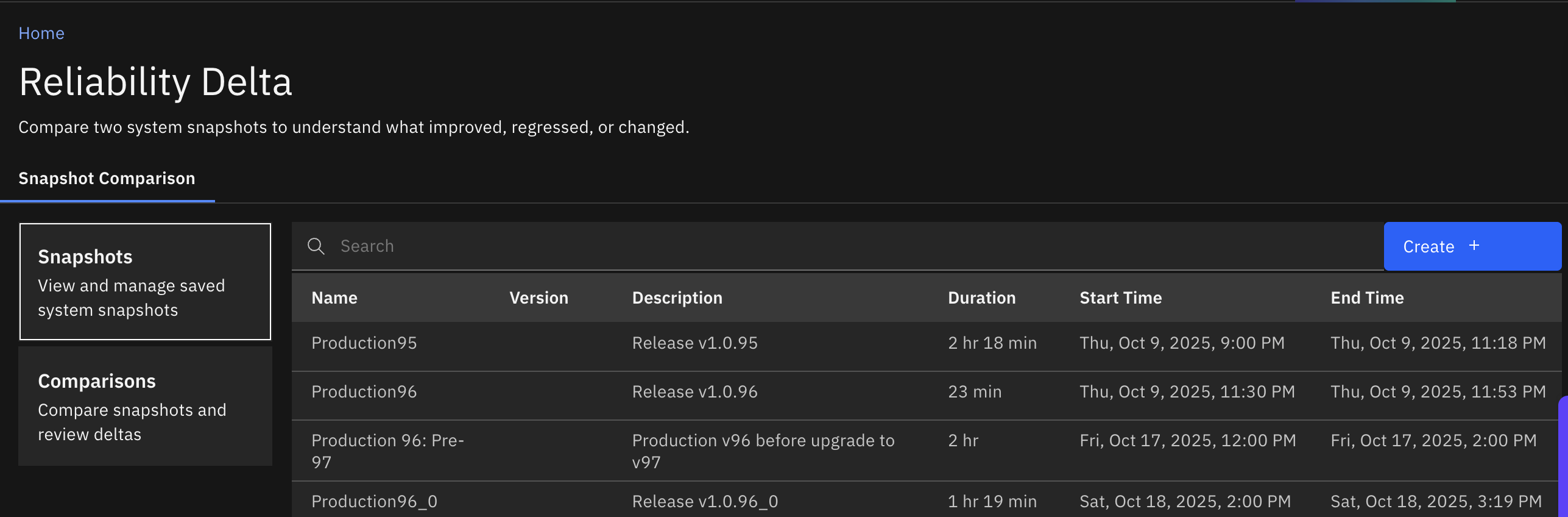
Task: Sort by the Duration column header
Action: click(981, 298)
